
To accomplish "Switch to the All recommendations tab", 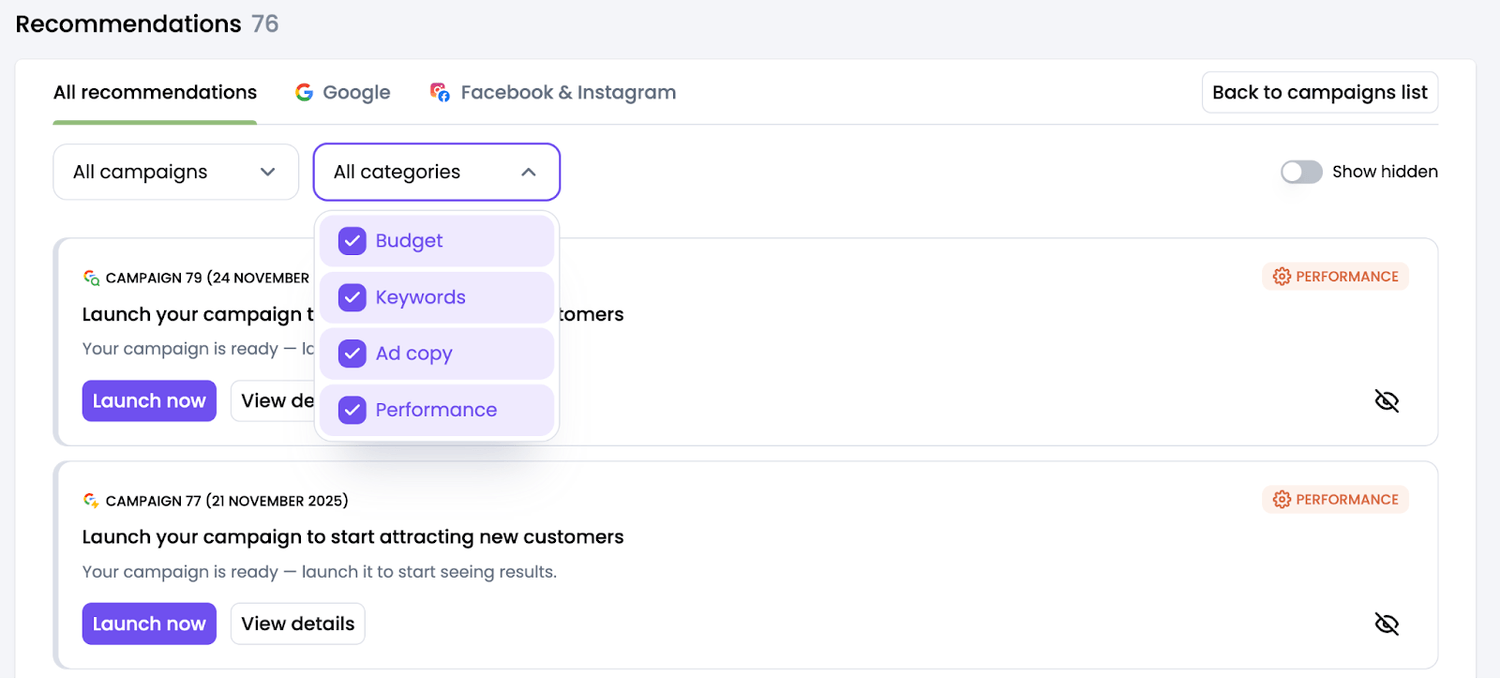I will (x=154, y=92).
